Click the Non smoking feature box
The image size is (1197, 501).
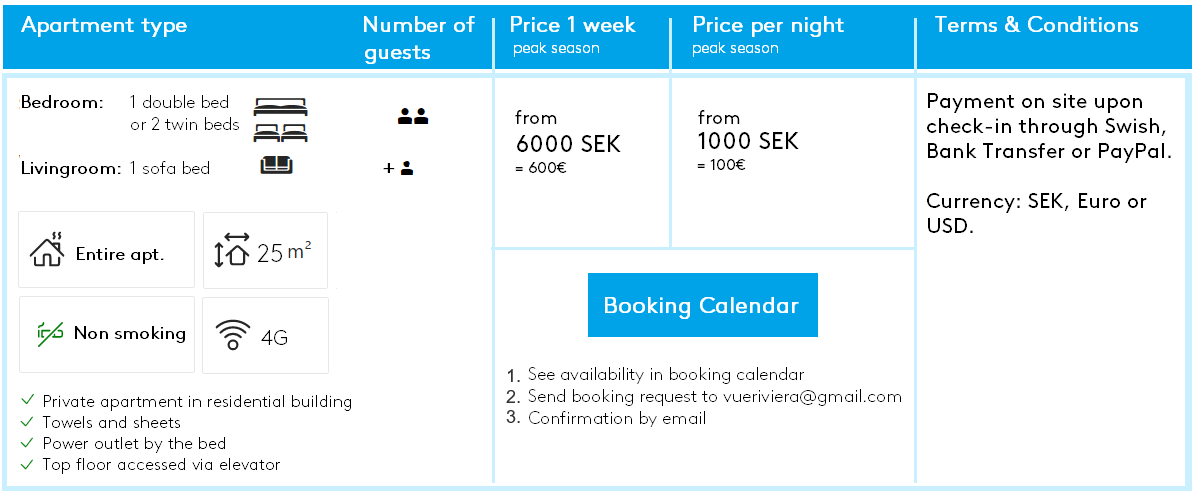107,335
